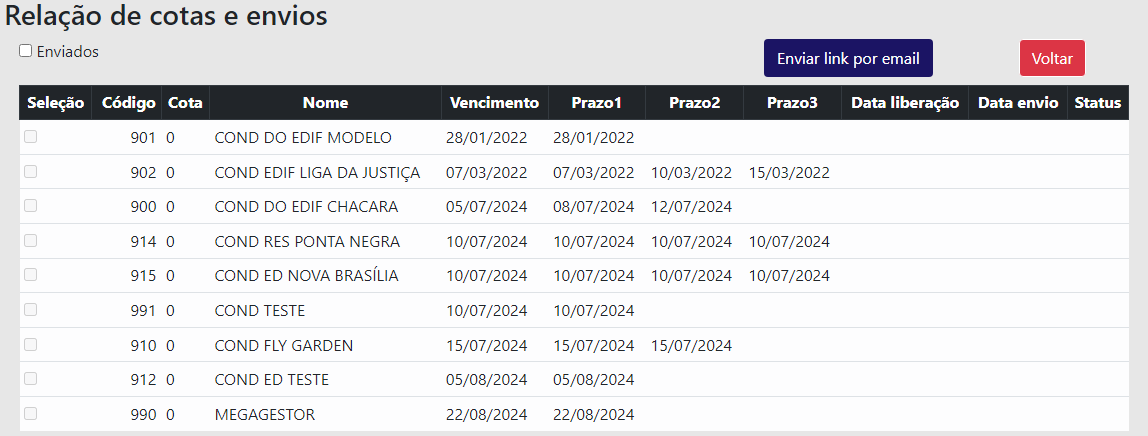Click the Status column header
This screenshot has width=1148, height=436.
point(1097,102)
